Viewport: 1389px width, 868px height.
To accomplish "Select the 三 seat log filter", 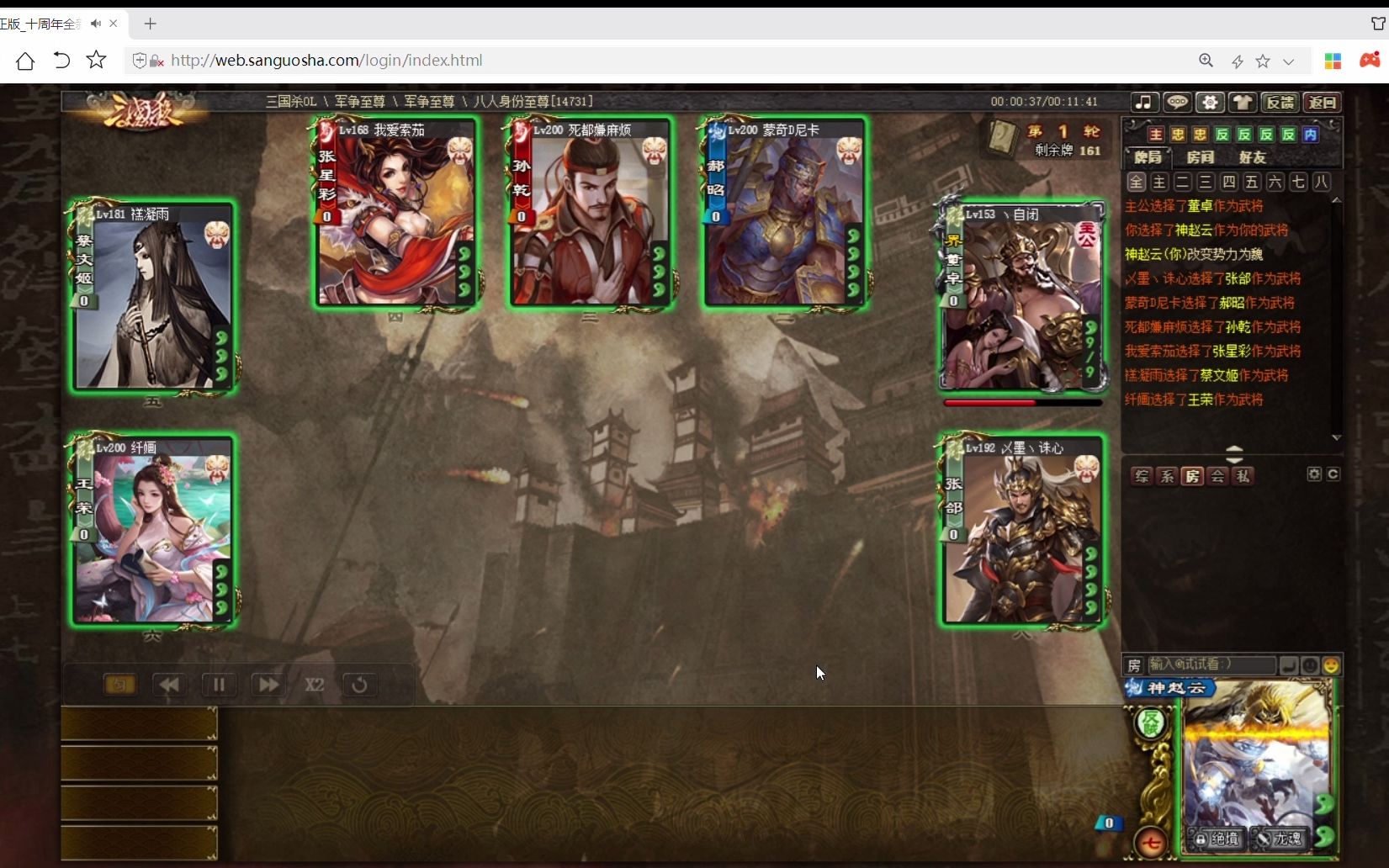I will click(1206, 182).
